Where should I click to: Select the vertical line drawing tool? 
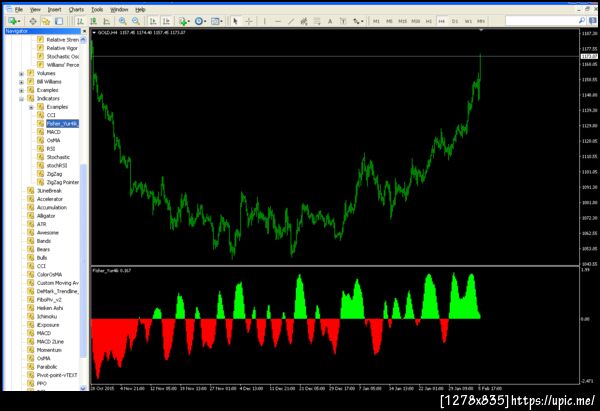(264, 21)
